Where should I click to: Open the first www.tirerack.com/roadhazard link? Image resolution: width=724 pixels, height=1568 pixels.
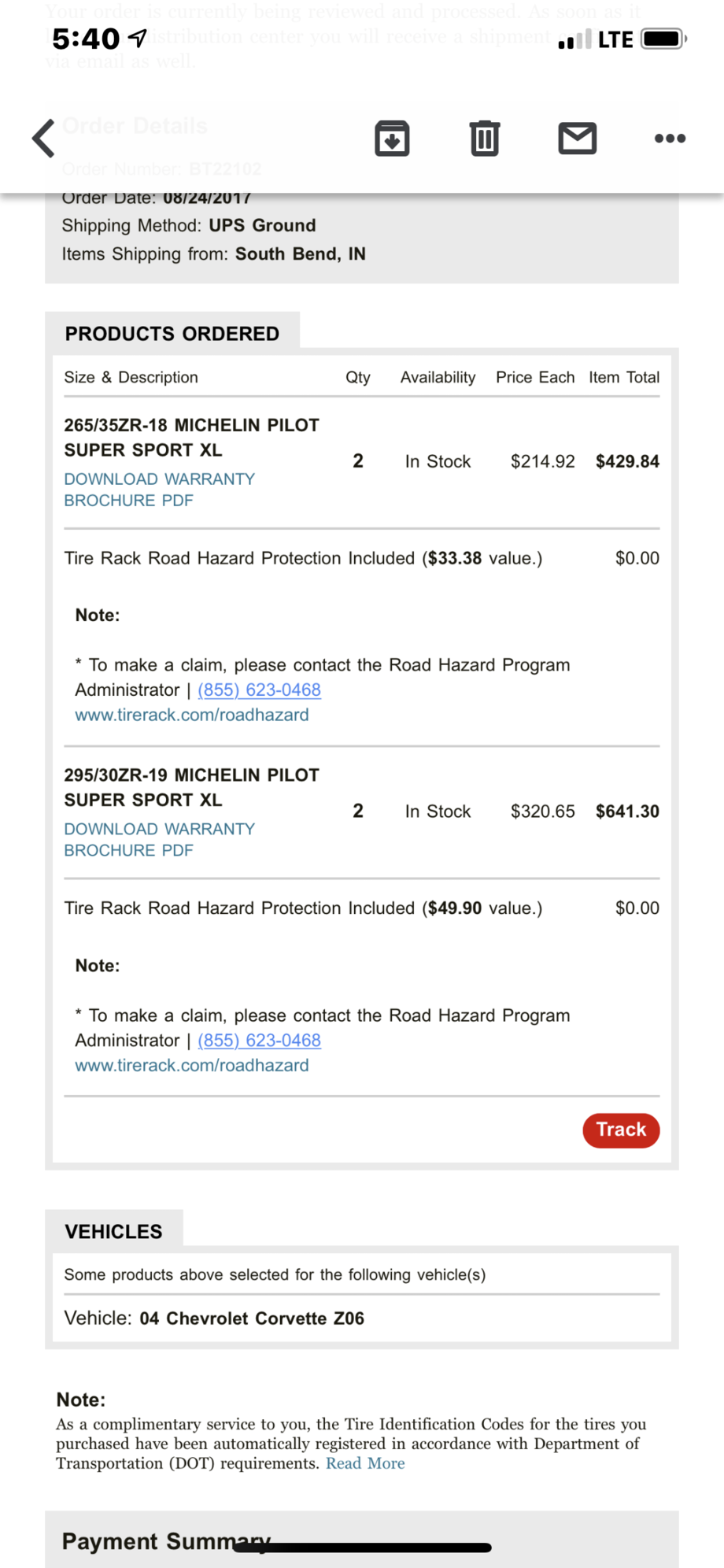192,715
